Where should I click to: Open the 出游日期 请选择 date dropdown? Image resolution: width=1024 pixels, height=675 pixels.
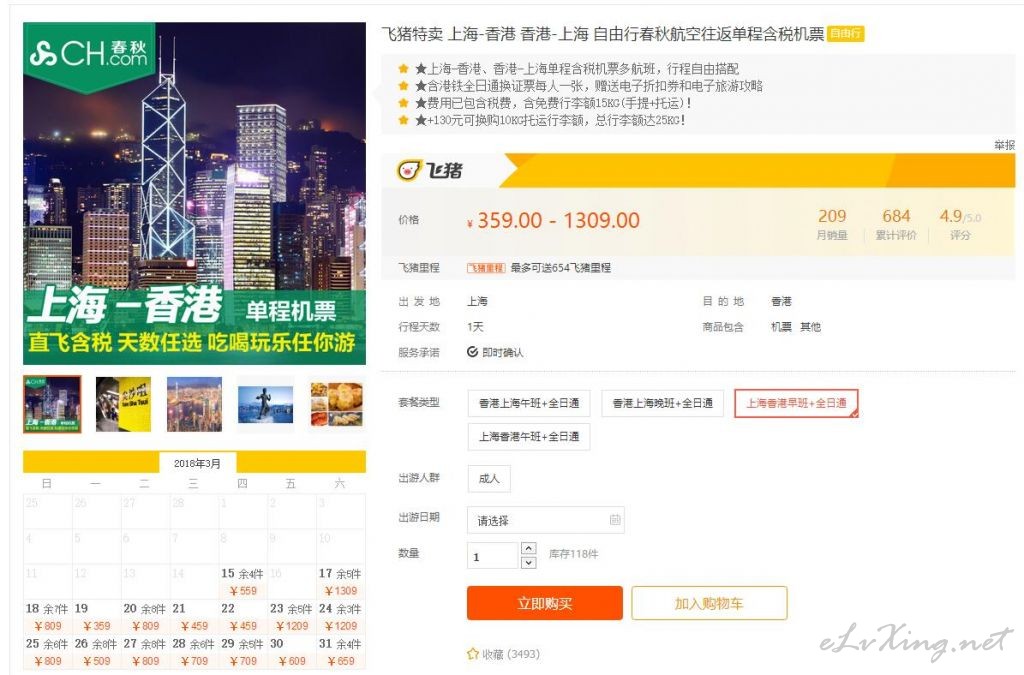[546, 520]
